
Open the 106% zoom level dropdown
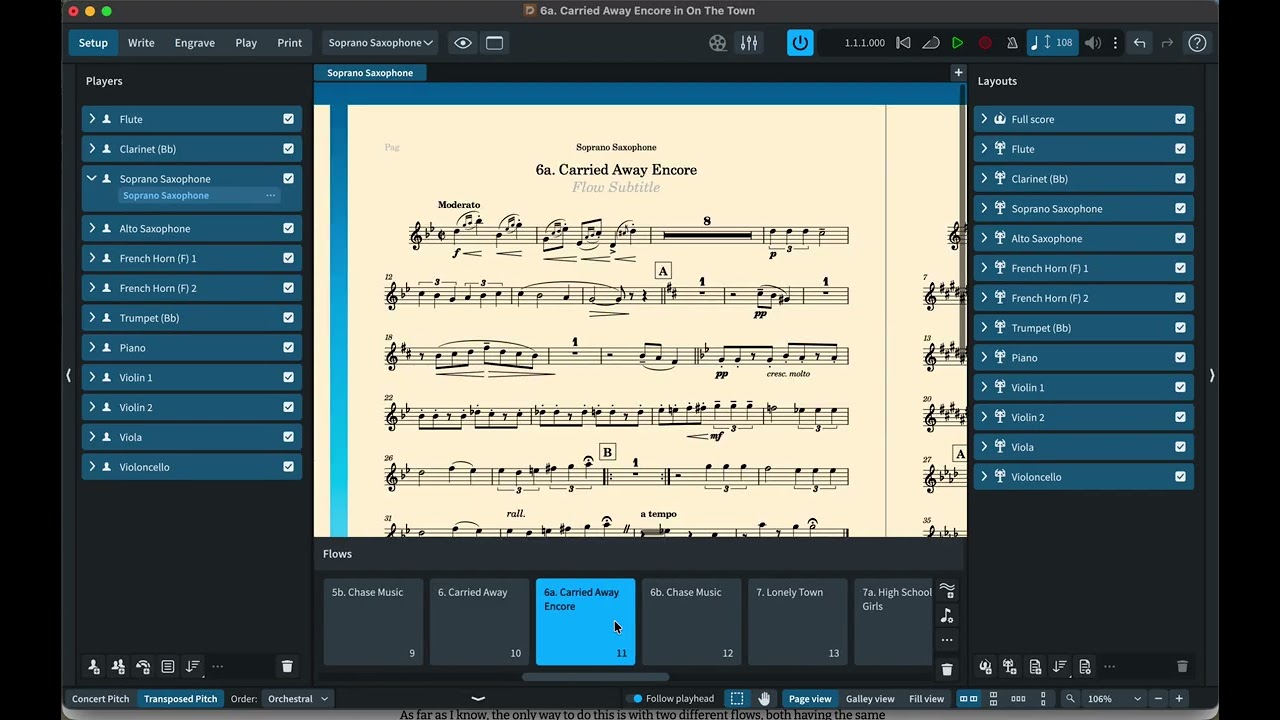point(1113,699)
